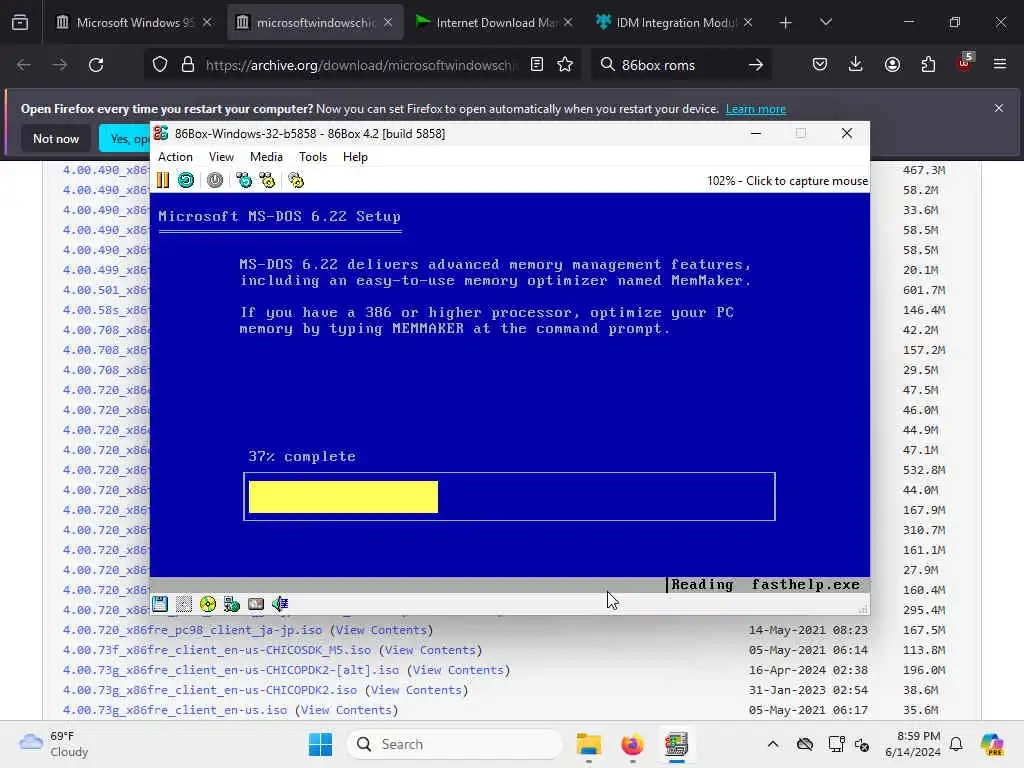Click the search go arrow next to 86box roms
Screen dimensions: 1024x768
click(x=756, y=65)
